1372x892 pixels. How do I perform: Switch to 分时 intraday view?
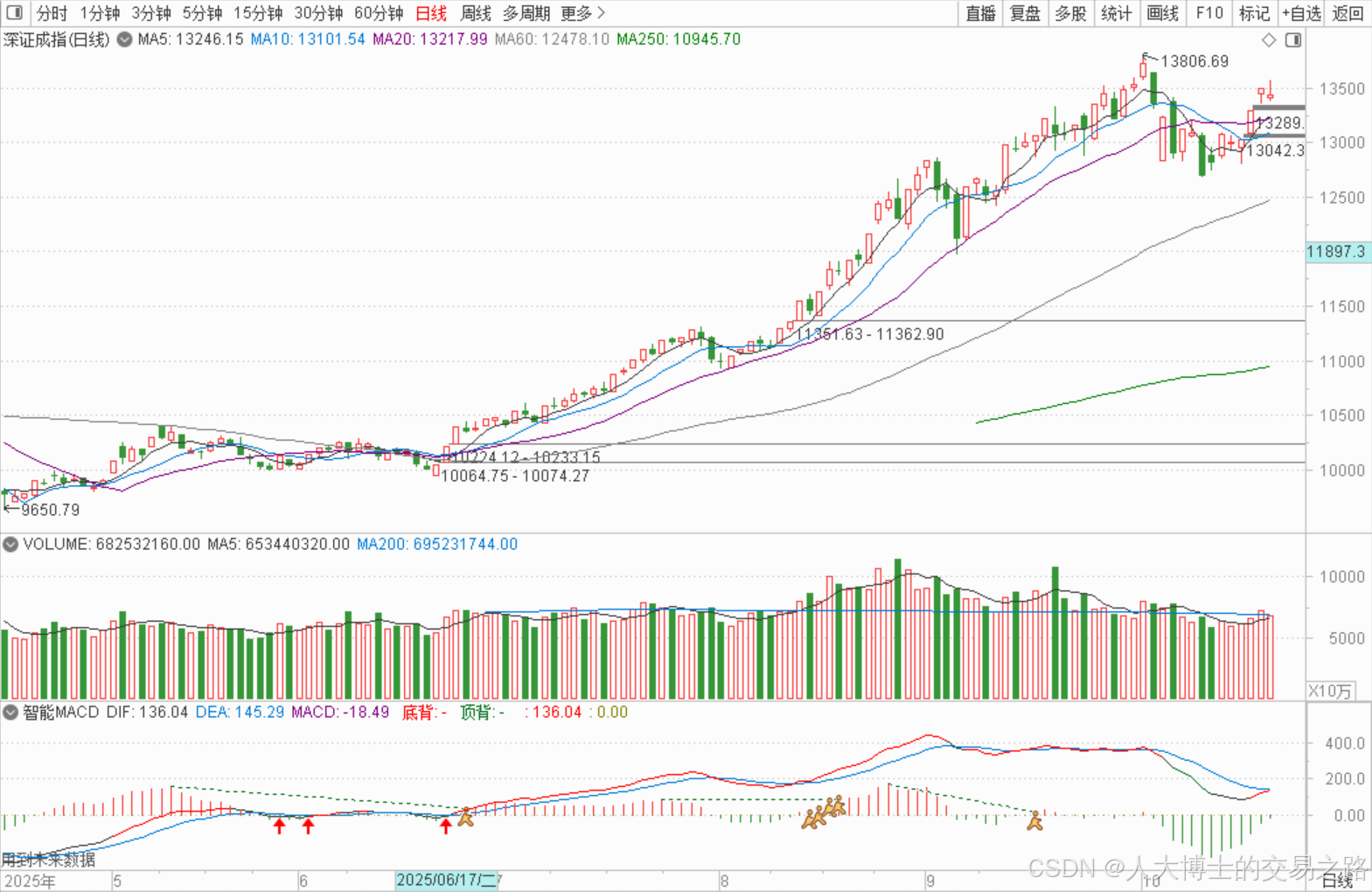pos(52,13)
